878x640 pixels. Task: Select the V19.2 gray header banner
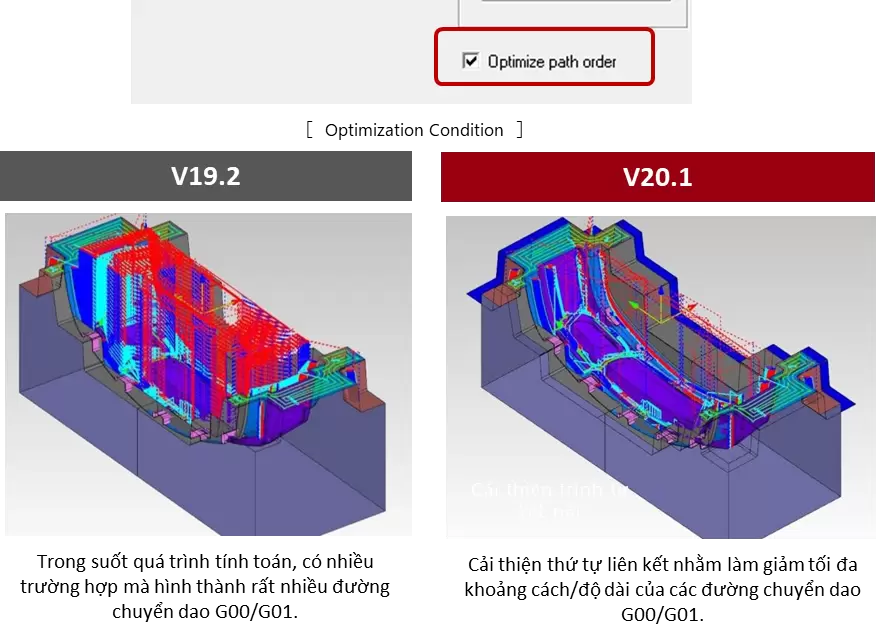click(x=206, y=176)
